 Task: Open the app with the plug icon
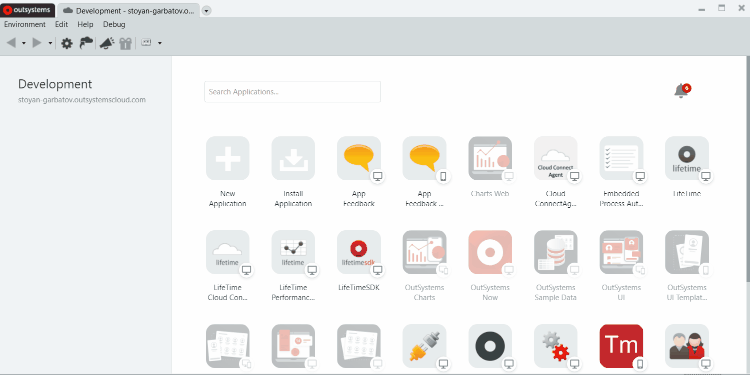click(424, 346)
